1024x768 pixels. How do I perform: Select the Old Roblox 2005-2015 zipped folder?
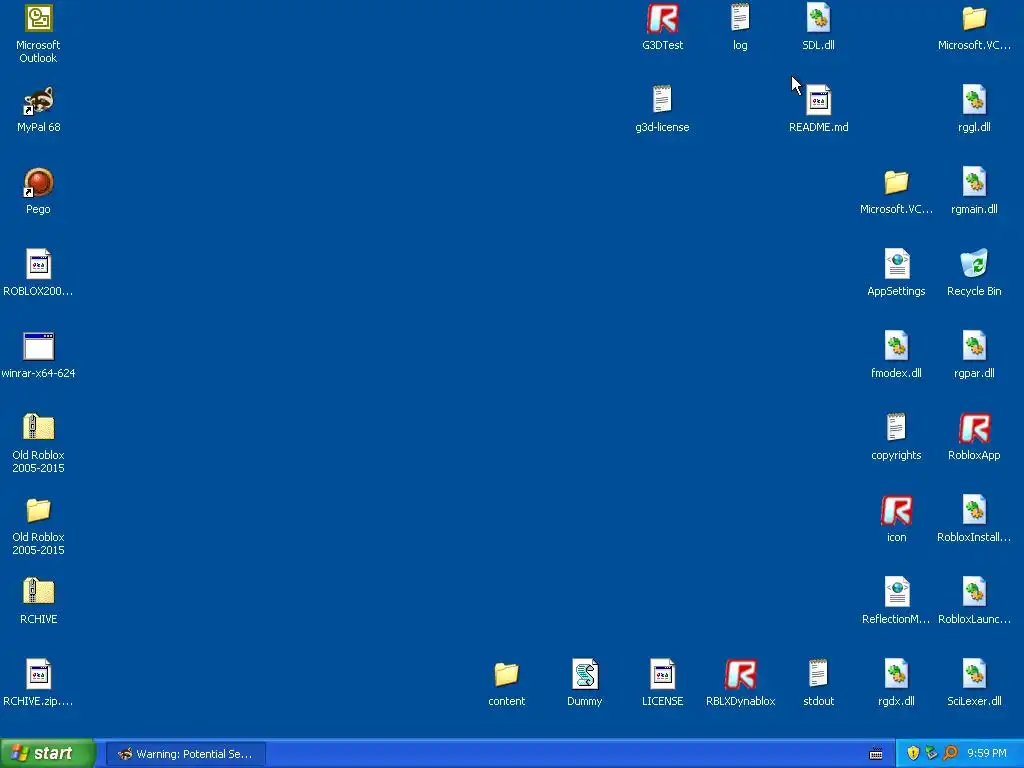39,428
